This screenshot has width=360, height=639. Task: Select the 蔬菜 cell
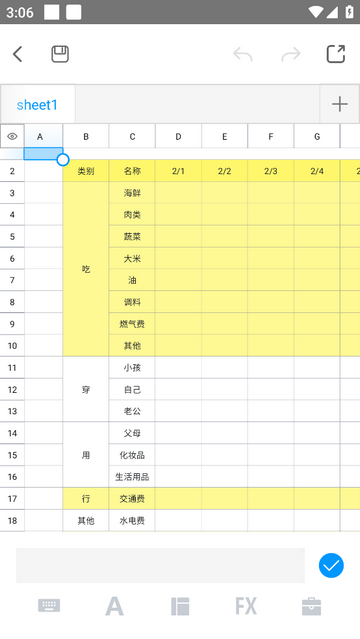[132, 236]
